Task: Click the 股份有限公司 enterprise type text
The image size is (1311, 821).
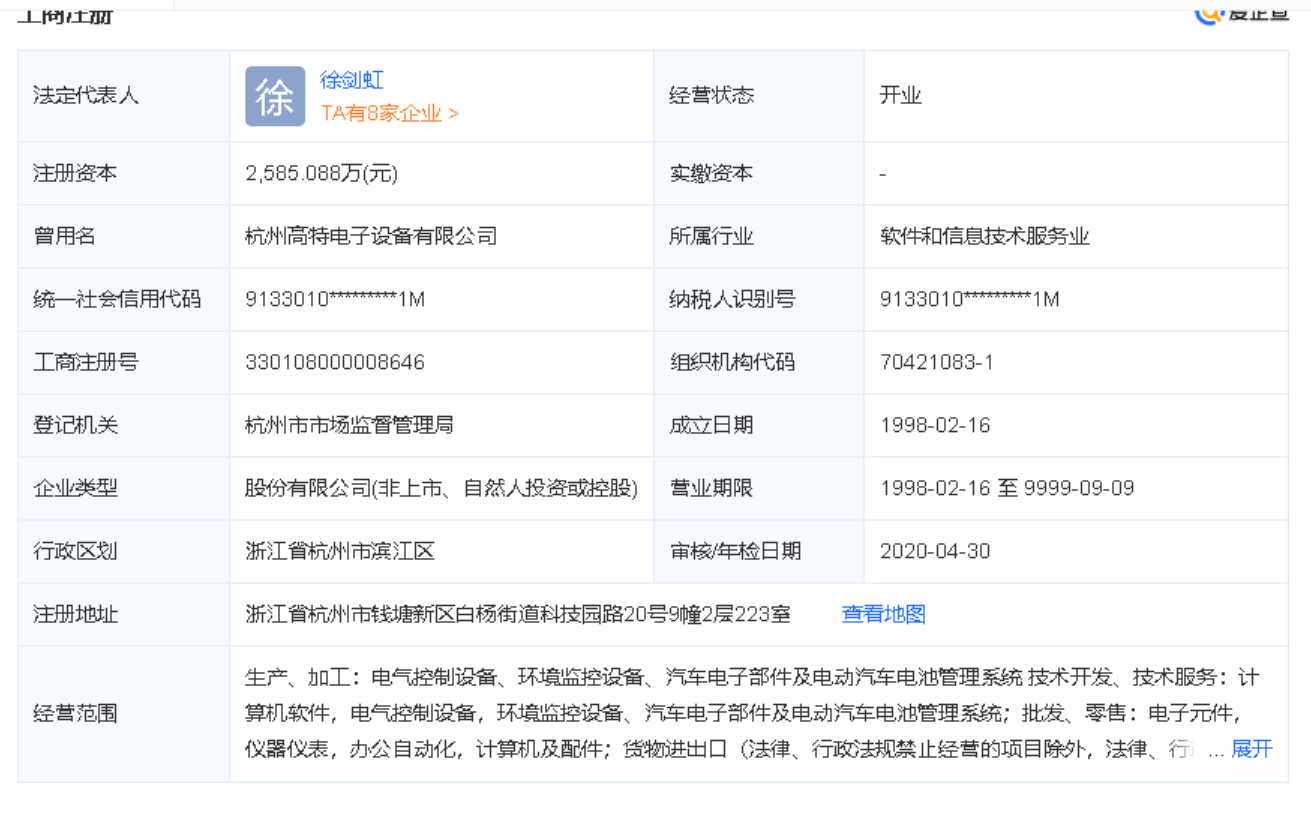Action: [x=441, y=488]
